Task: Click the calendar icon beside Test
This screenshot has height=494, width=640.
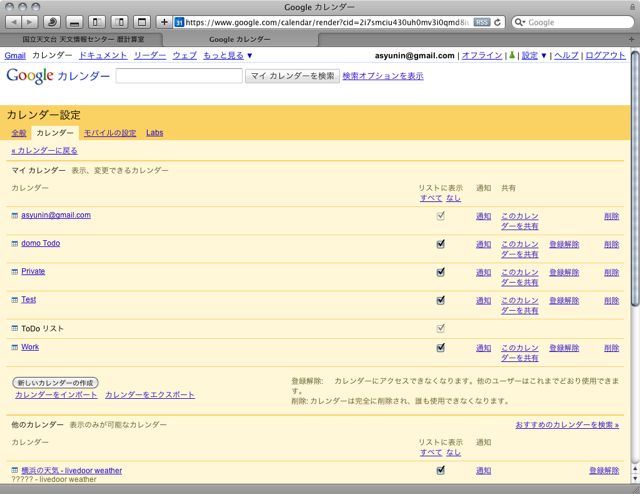Action: point(15,300)
